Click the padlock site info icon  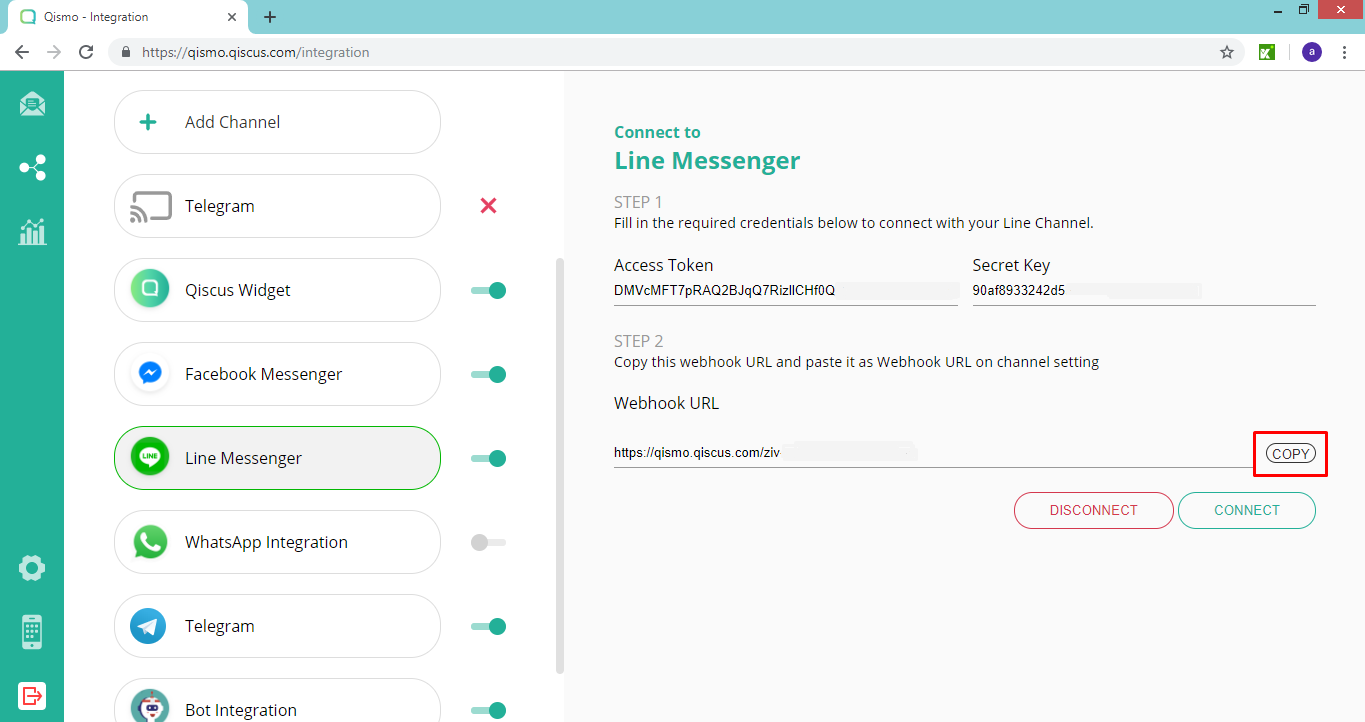(126, 52)
